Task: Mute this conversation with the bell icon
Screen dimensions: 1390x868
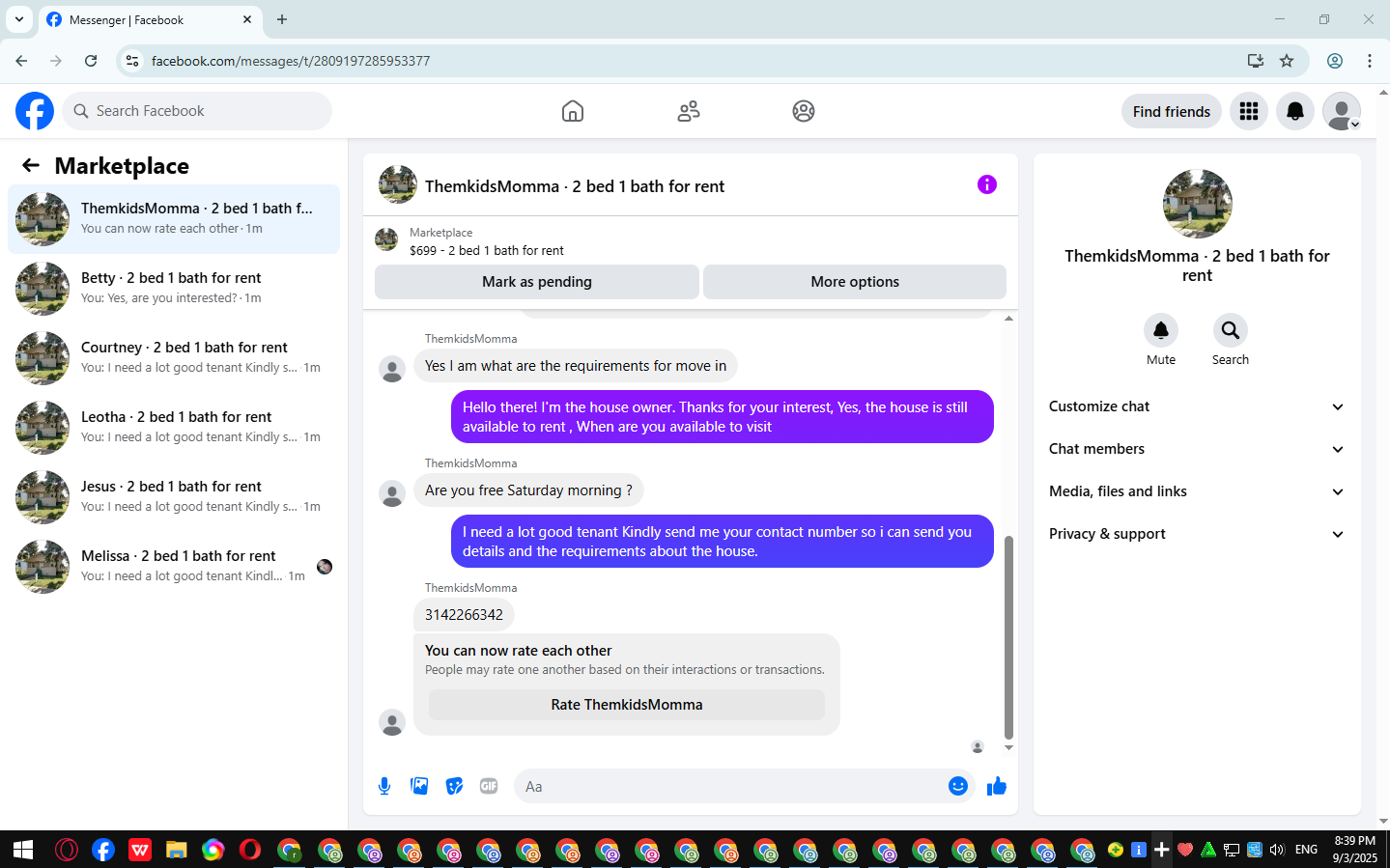Action: (1161, 330)
